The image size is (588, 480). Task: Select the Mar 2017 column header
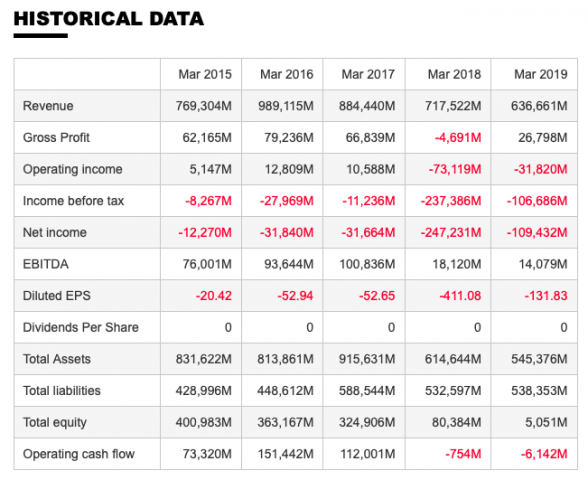click(x=368, y=74)
